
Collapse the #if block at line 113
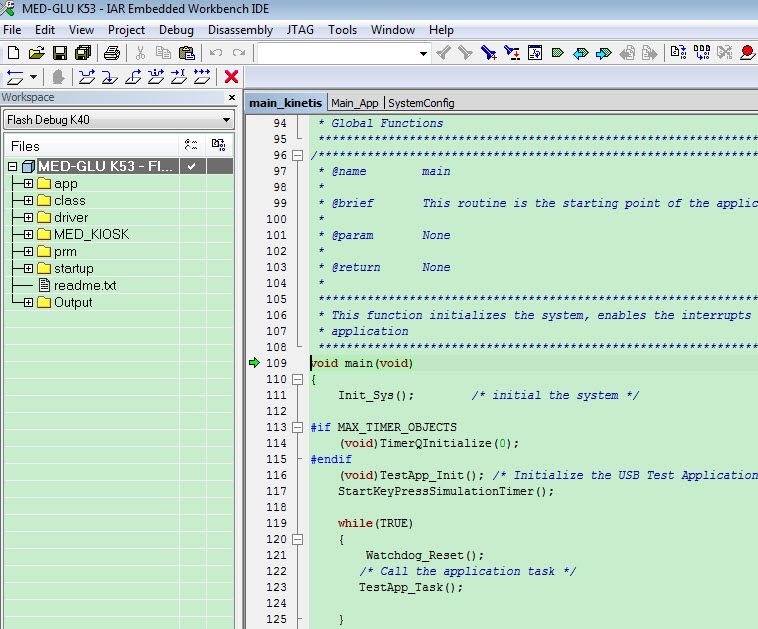click(x=298, y=427)
